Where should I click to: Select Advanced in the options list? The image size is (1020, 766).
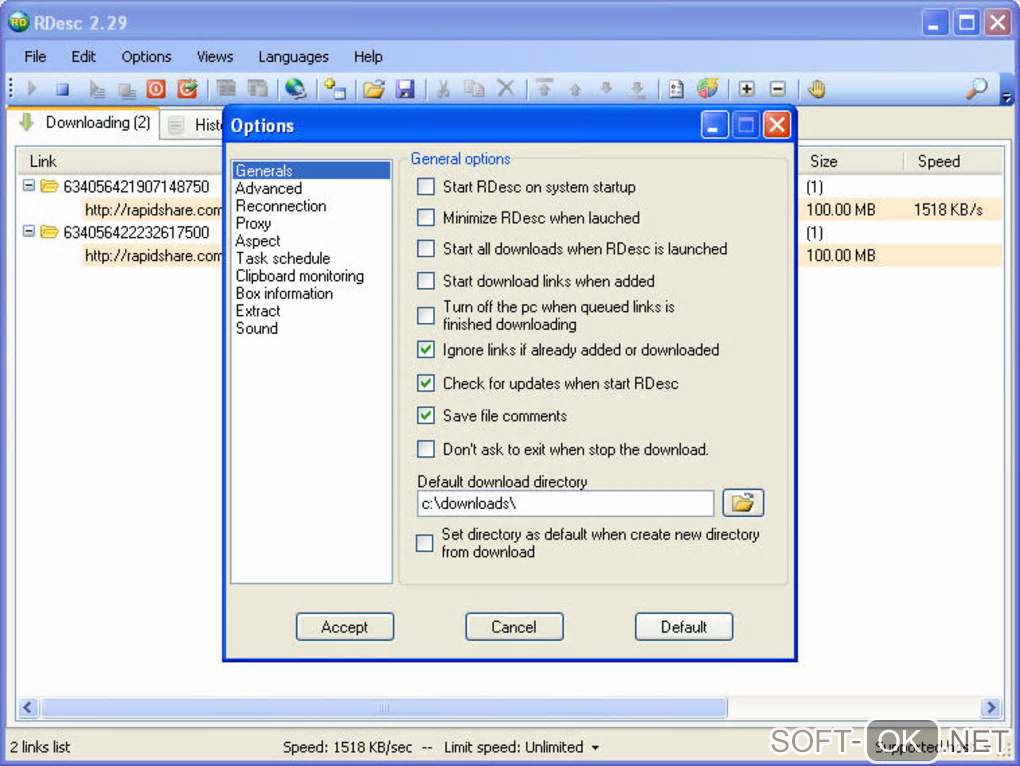269,188
